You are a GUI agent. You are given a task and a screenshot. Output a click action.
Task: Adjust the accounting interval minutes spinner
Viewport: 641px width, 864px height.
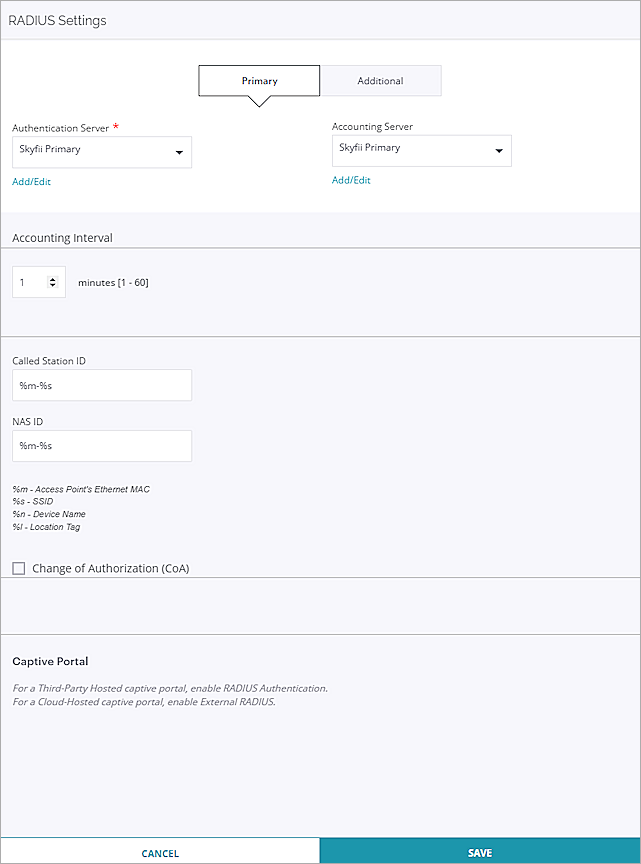(50, 282)
